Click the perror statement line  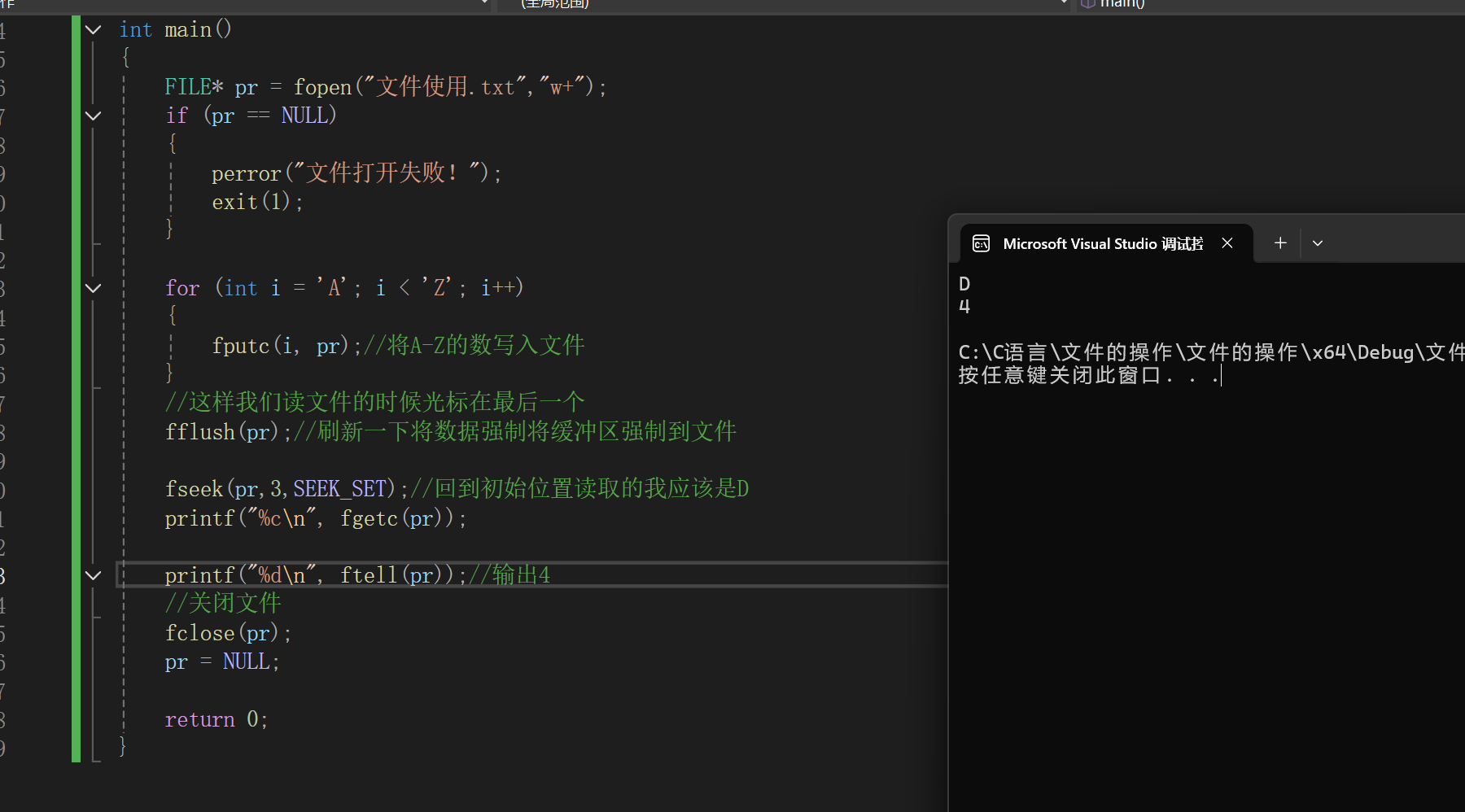point(356,173)
